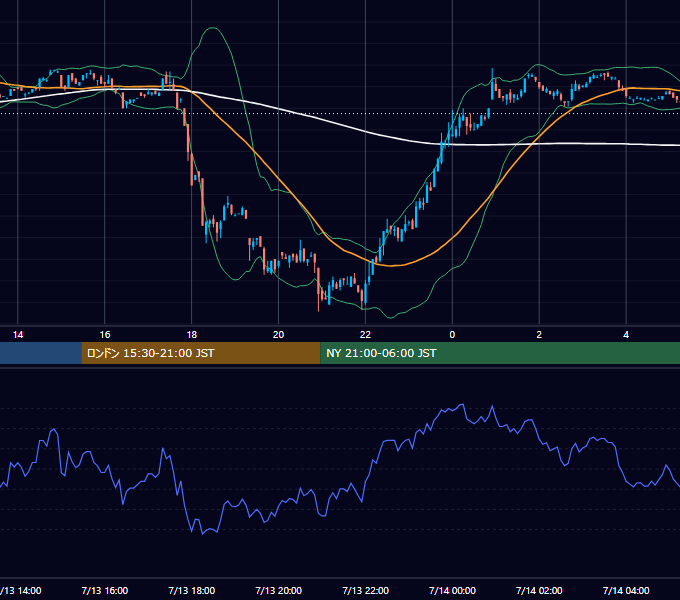Click the 7/13 14:00 label on lower axis
The width and height of the screenshot is (680, 600).
20,590
